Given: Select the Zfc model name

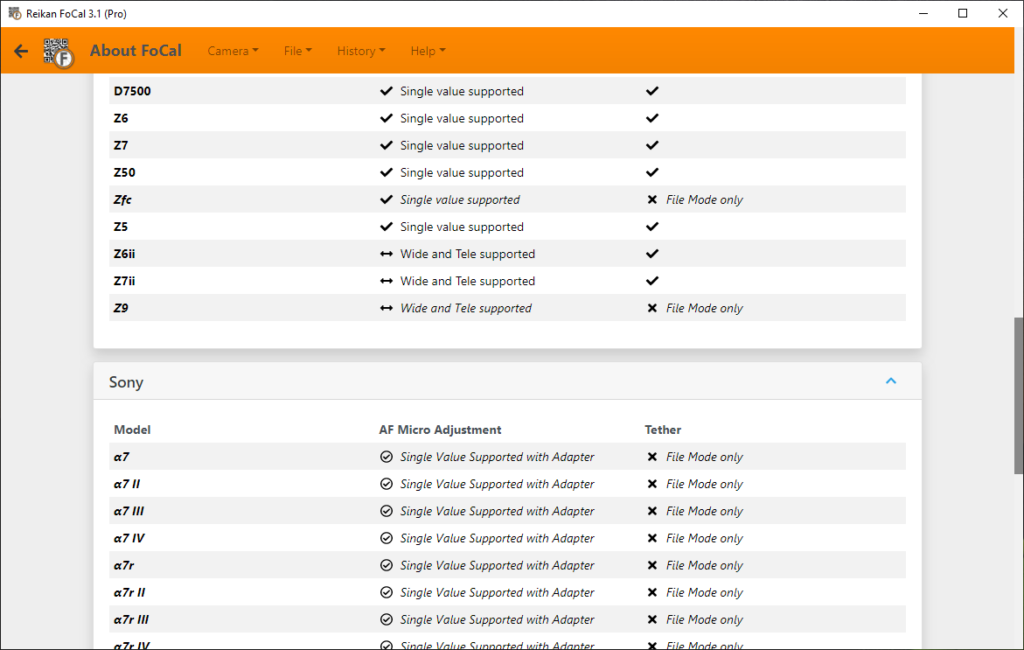Looking at the screenshot, I should coord(123,200).
